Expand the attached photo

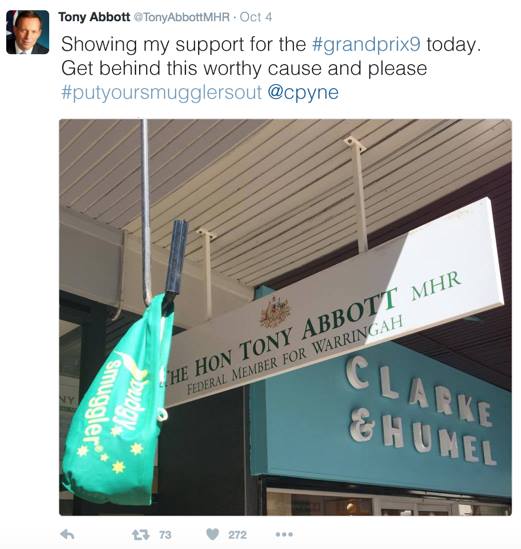[285, 317]
